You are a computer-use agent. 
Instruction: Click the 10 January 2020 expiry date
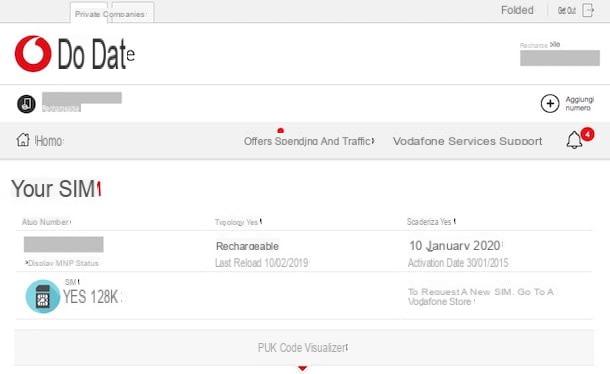tap(456, 246)
